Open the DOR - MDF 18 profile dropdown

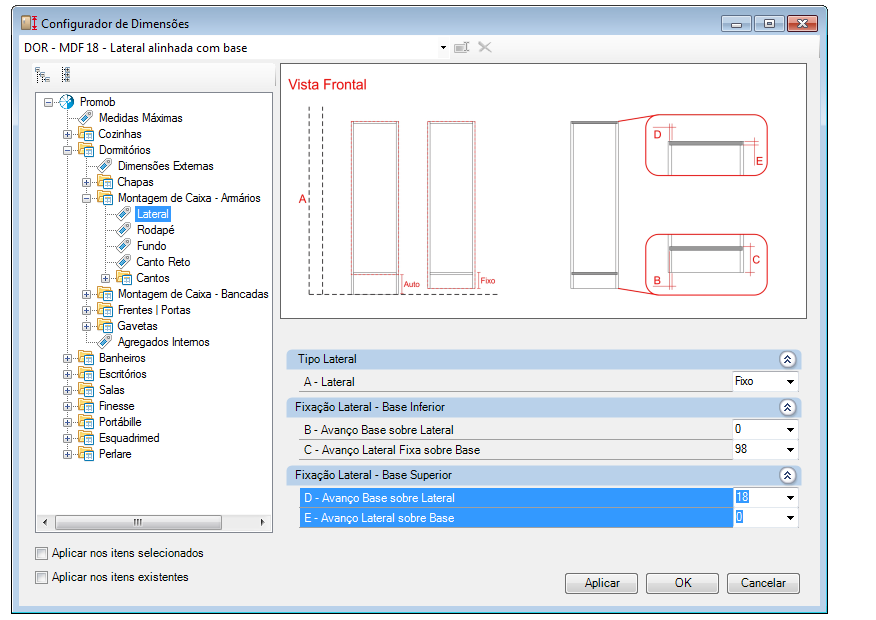[x=443, y=48]
